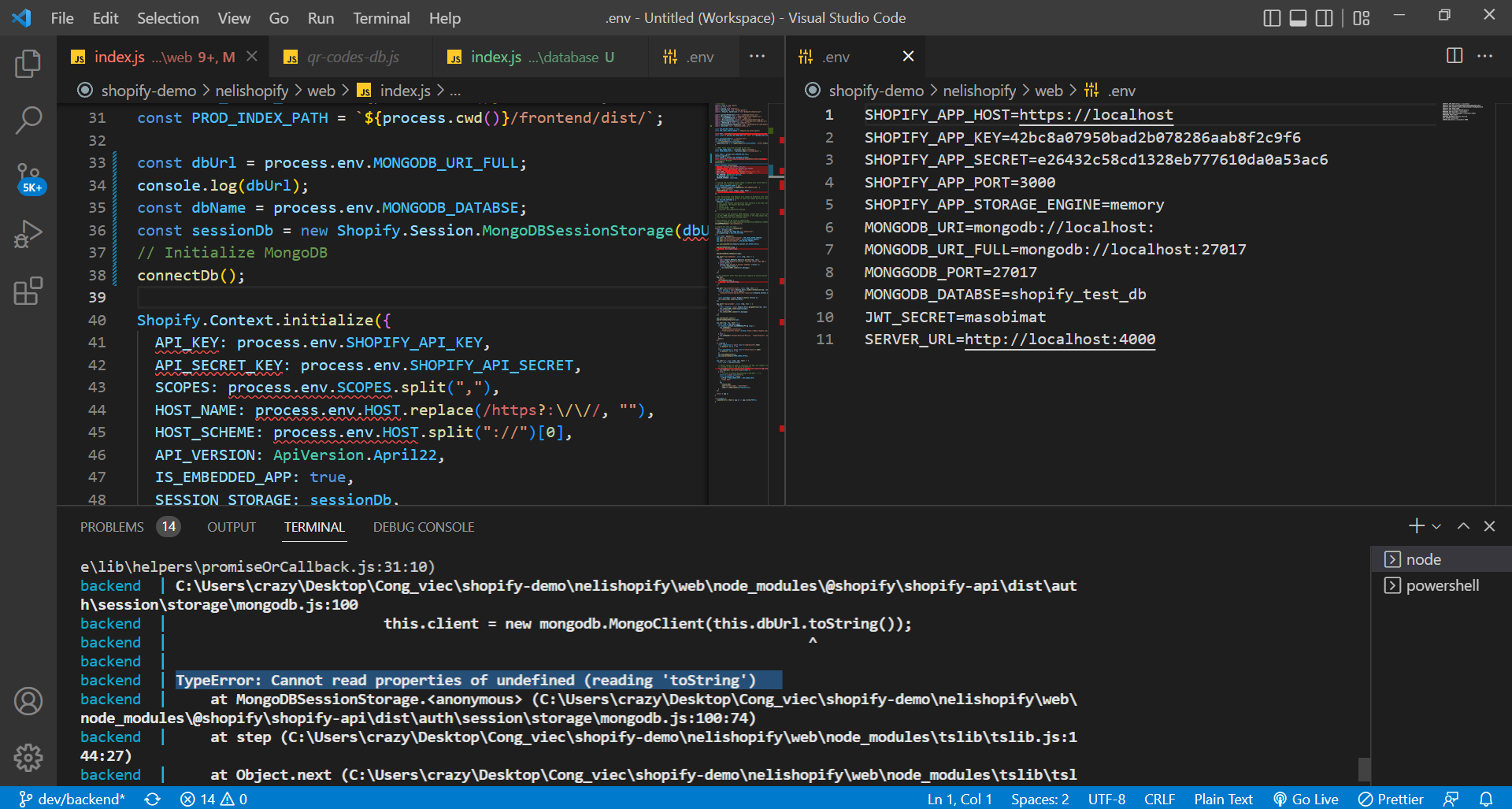Show more actions for left editor tabs
The image size is (1512, 809).
[757, 56]
